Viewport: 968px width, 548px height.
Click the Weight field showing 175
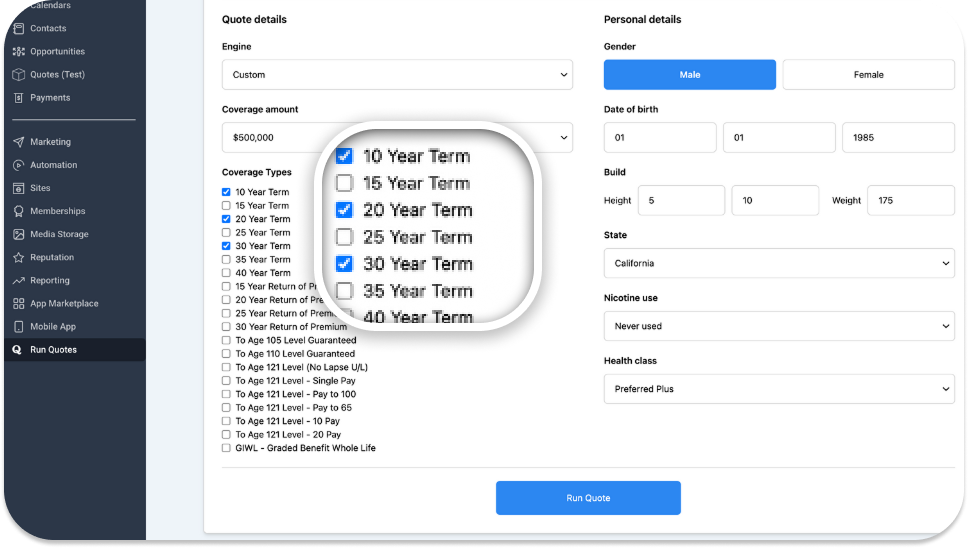tap(911, 201)
